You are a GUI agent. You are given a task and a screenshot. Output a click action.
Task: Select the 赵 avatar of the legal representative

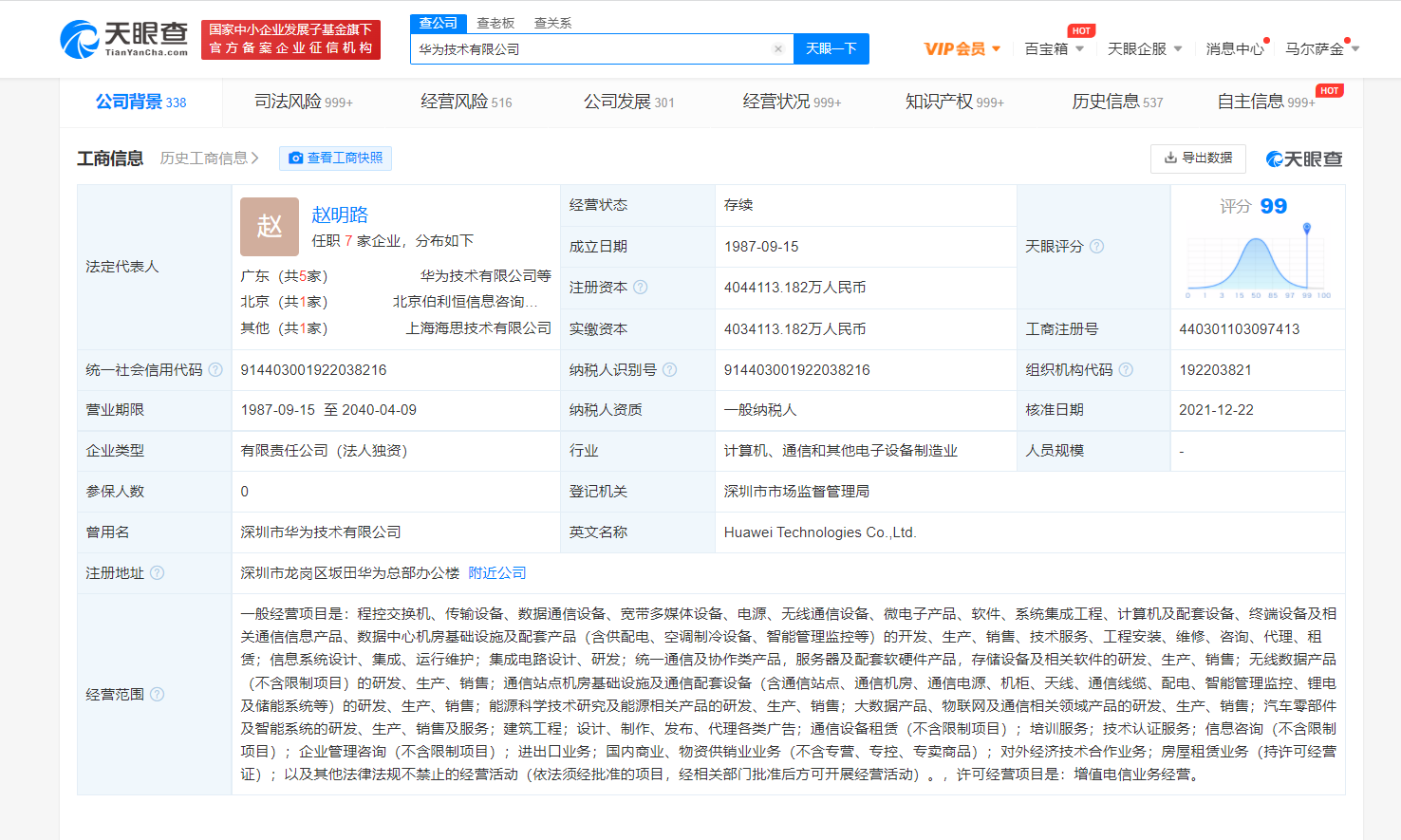(x=270, y=227)
